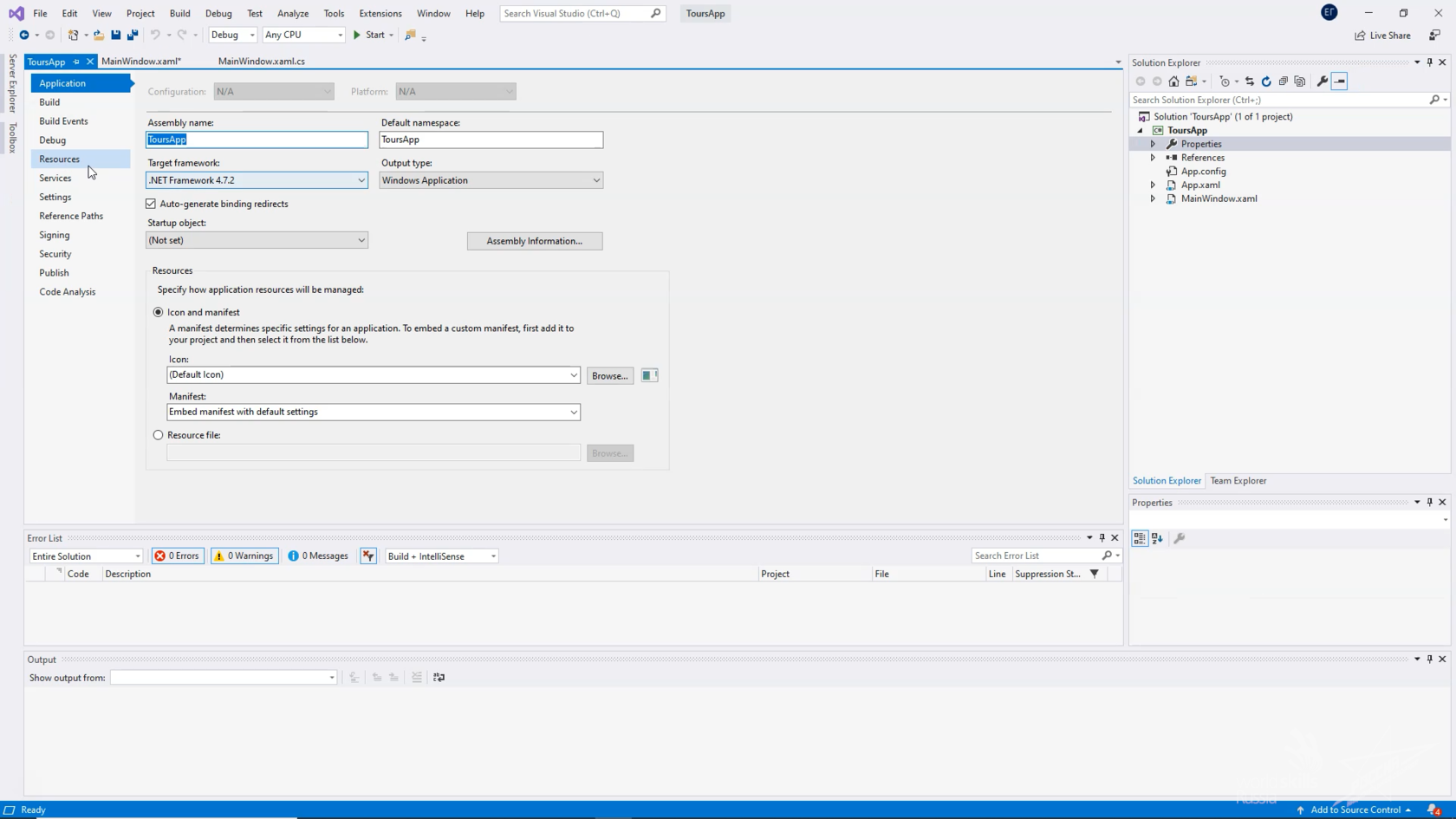This screenshot has width=1456, height=819.
Task: Click the icon preview image beside Browse
Action: click(x=649, y=375)
